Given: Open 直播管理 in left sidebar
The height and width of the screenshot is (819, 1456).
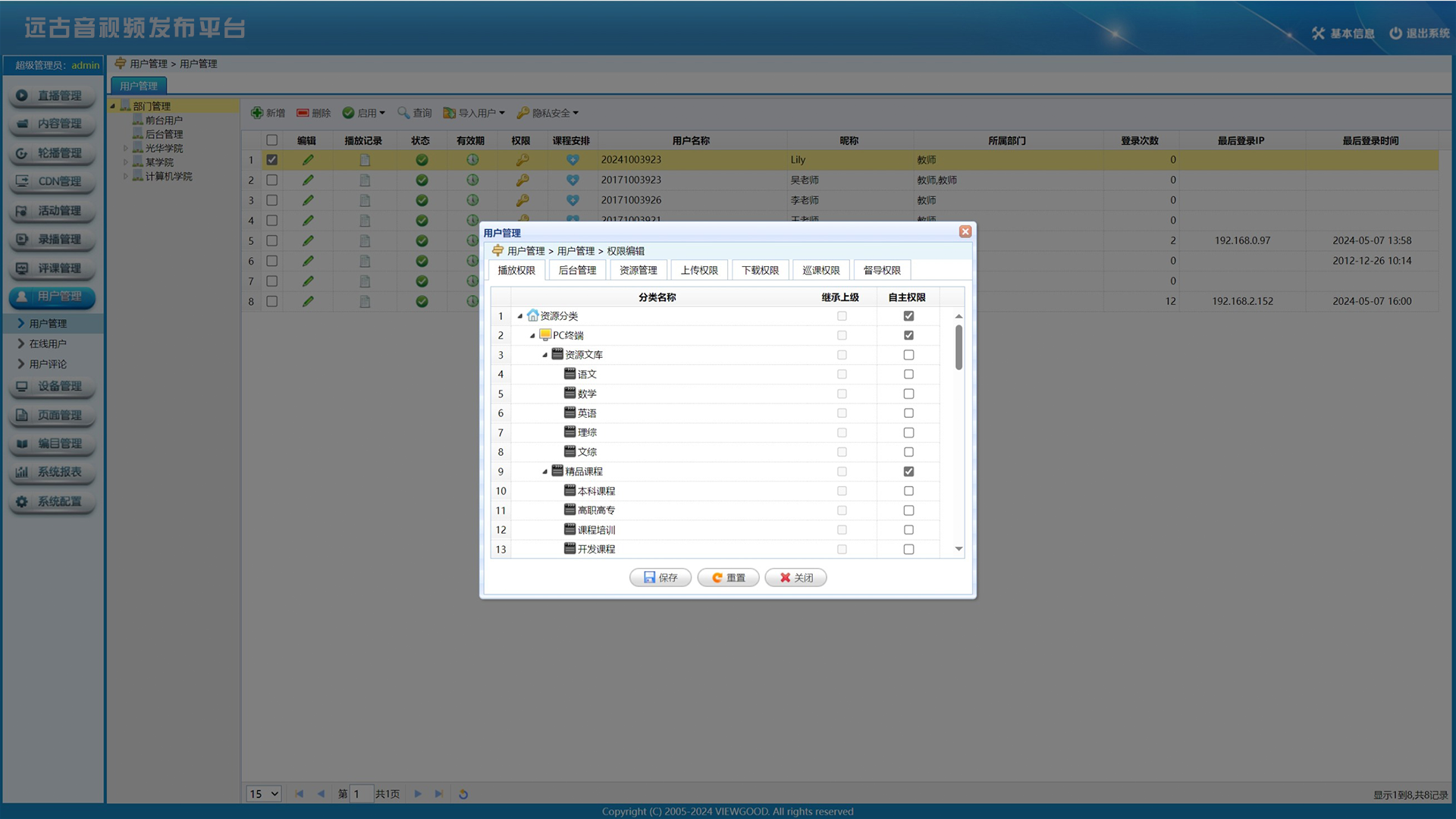Looking at the screenshot, I should (x=52, y=96).
